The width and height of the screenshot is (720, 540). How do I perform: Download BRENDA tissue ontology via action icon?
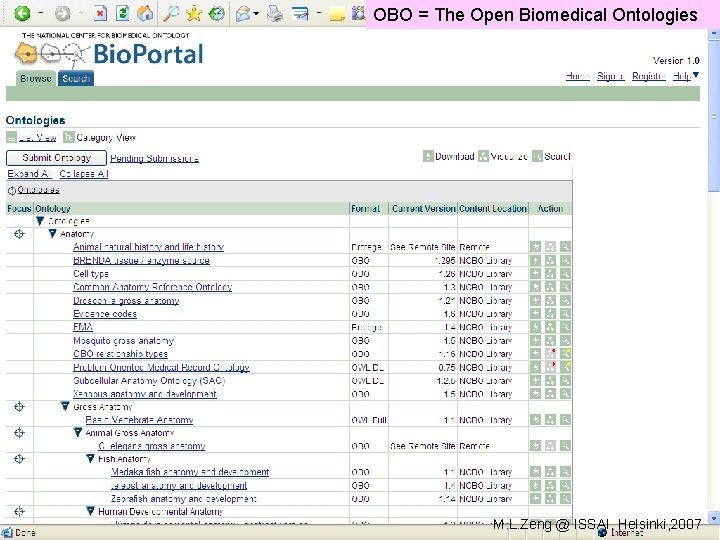535,260
